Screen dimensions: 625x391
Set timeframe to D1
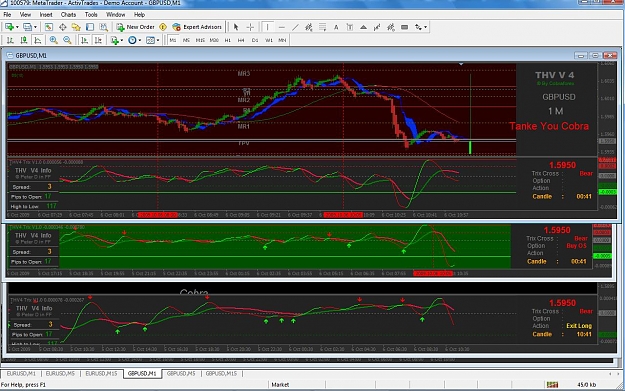click(255, 40)
